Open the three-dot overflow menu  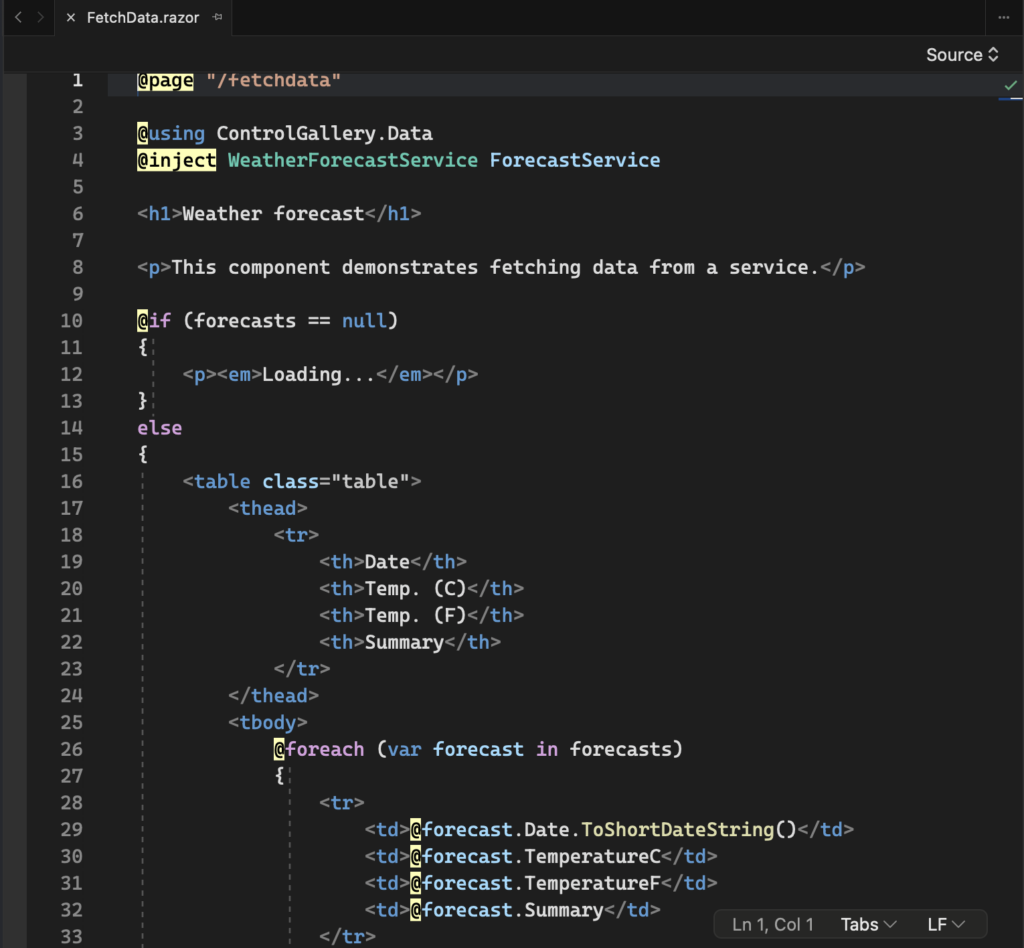[x=1003, y=18]
